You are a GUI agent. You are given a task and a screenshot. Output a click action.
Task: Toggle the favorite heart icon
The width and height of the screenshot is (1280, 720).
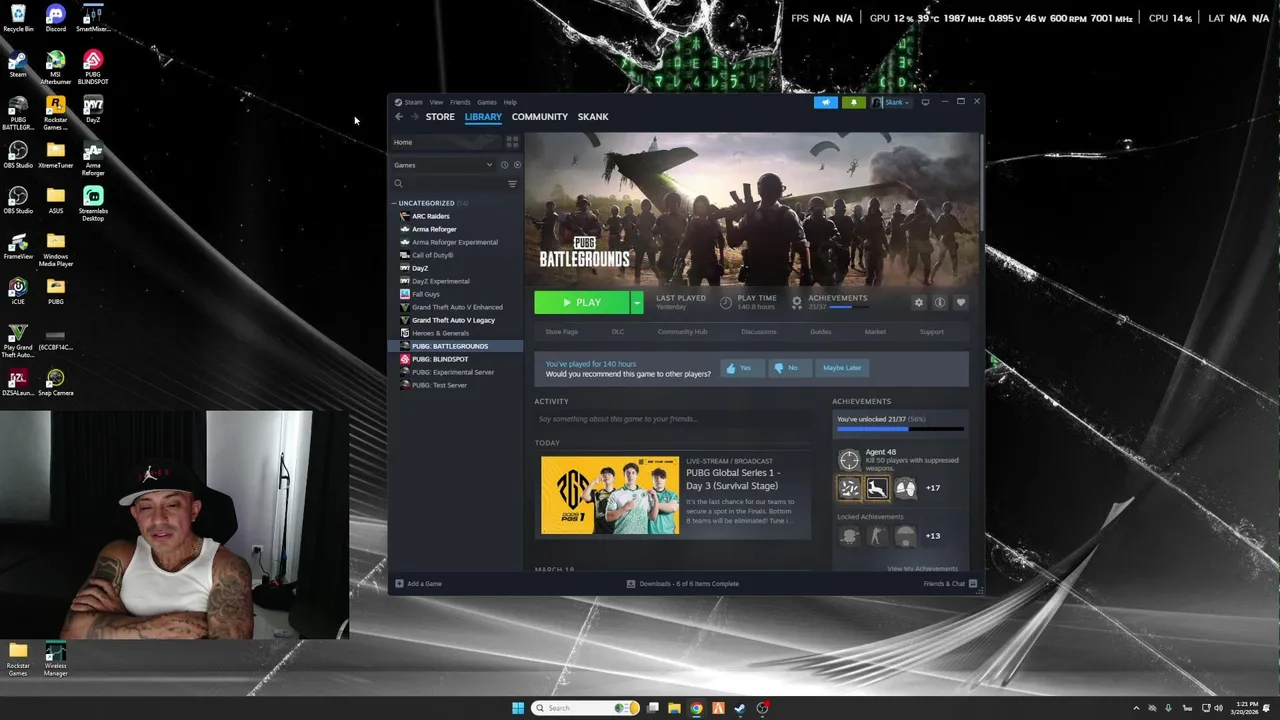click(x=961, y=302)
